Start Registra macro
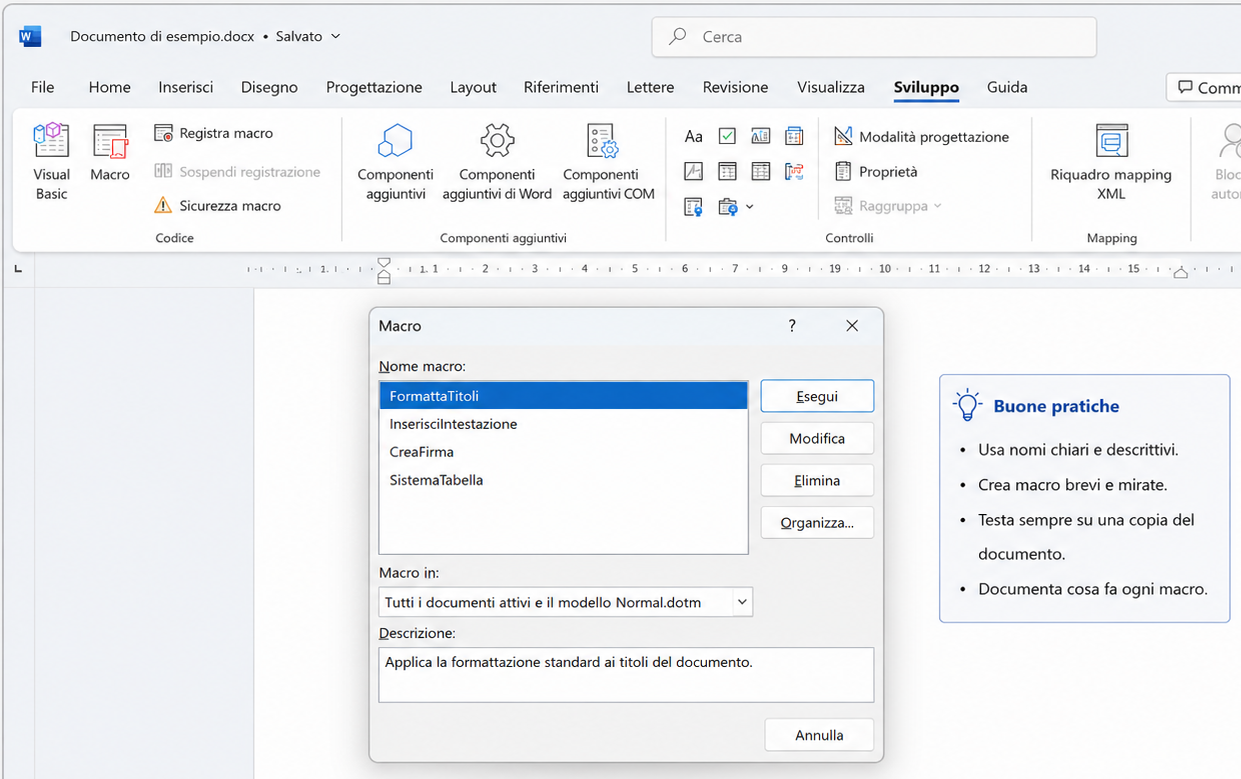 214,133
